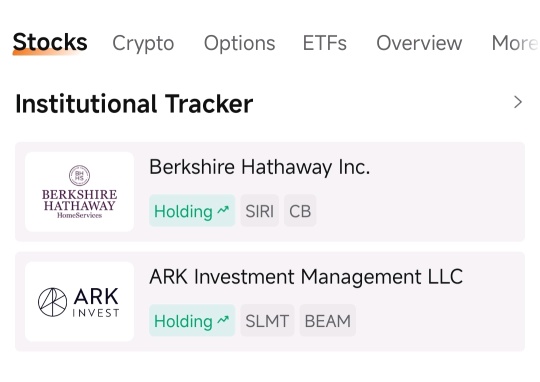The width and height of the screenshot is (540, 382).
Task: Open Berkshire Hathaway Inc. name link
Action: (x=260, y=167)
